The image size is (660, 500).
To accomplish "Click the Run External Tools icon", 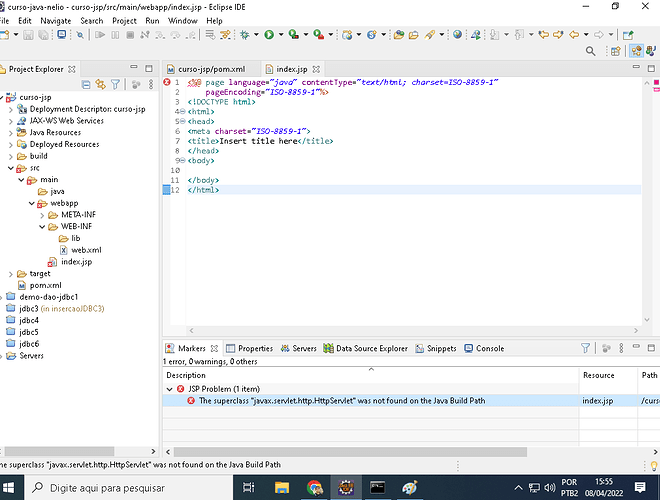I will coord(319,35).
